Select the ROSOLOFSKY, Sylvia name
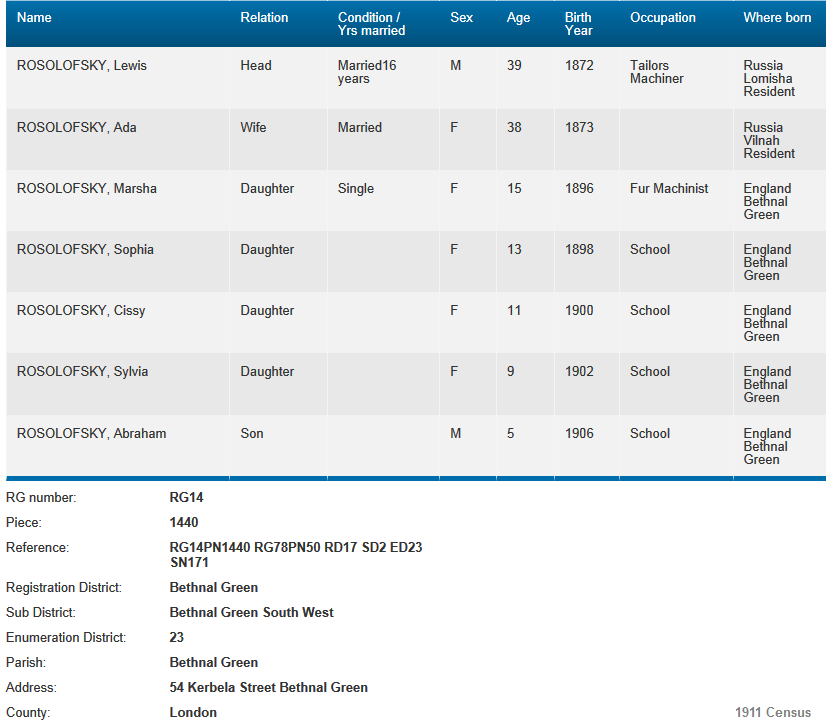 [82, 372]
